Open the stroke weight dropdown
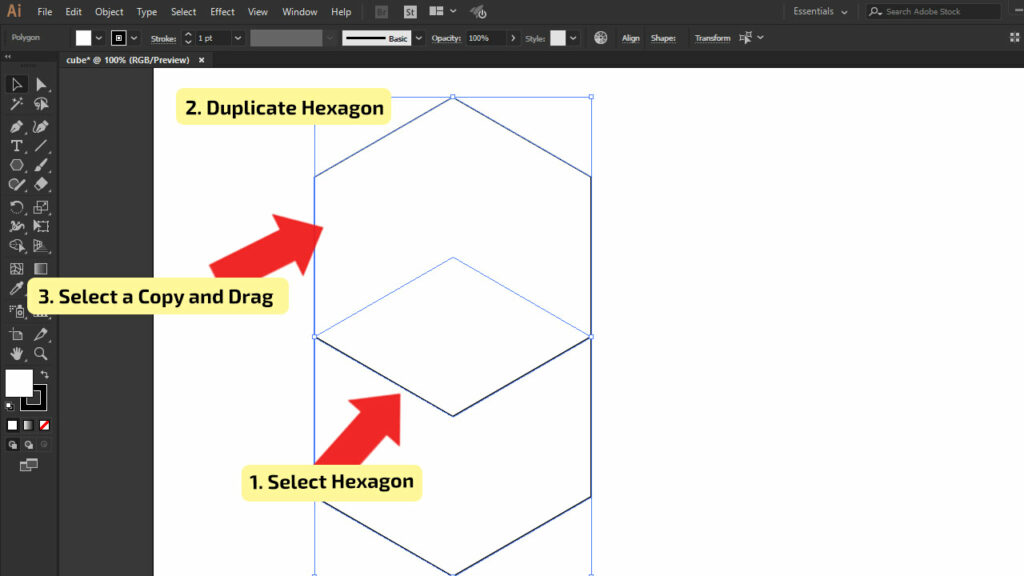This screenshot has width=1024, height=576. 237,38
